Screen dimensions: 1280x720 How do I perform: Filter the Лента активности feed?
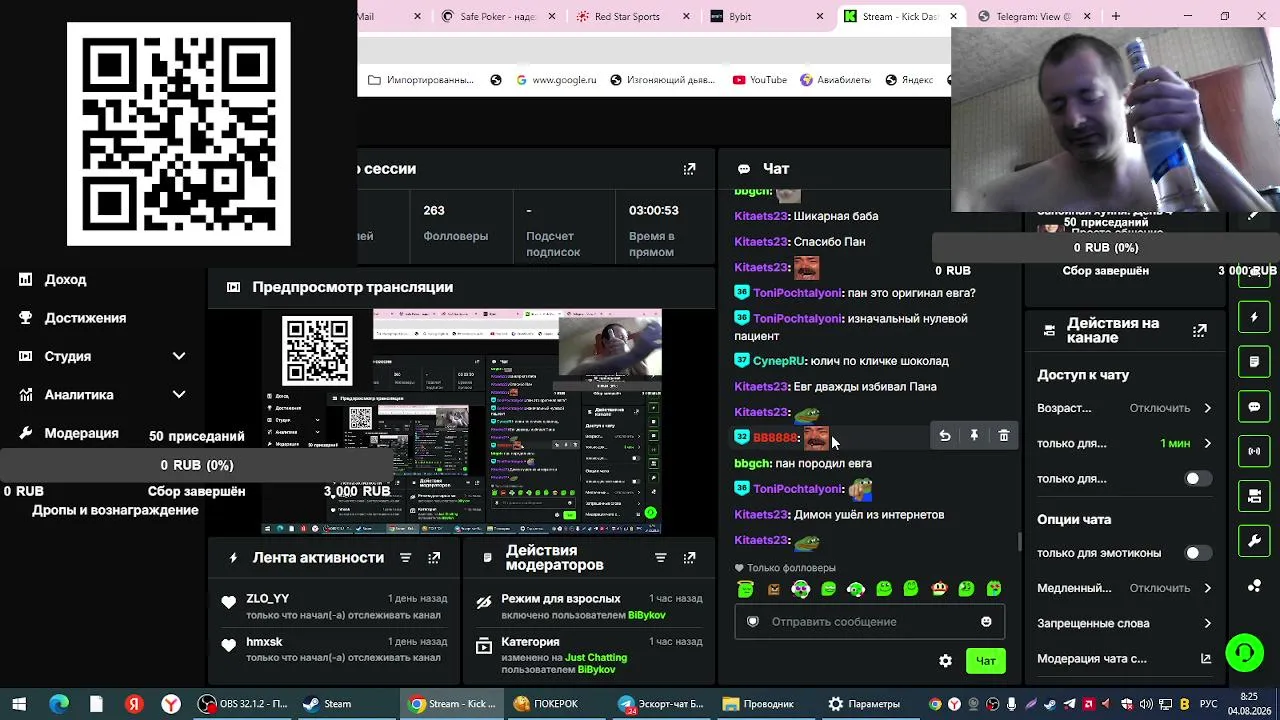[x=405, y=558]
